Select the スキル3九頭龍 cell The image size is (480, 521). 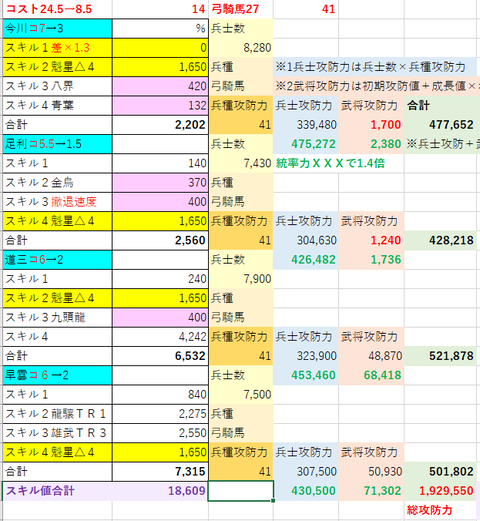(57, 318)
